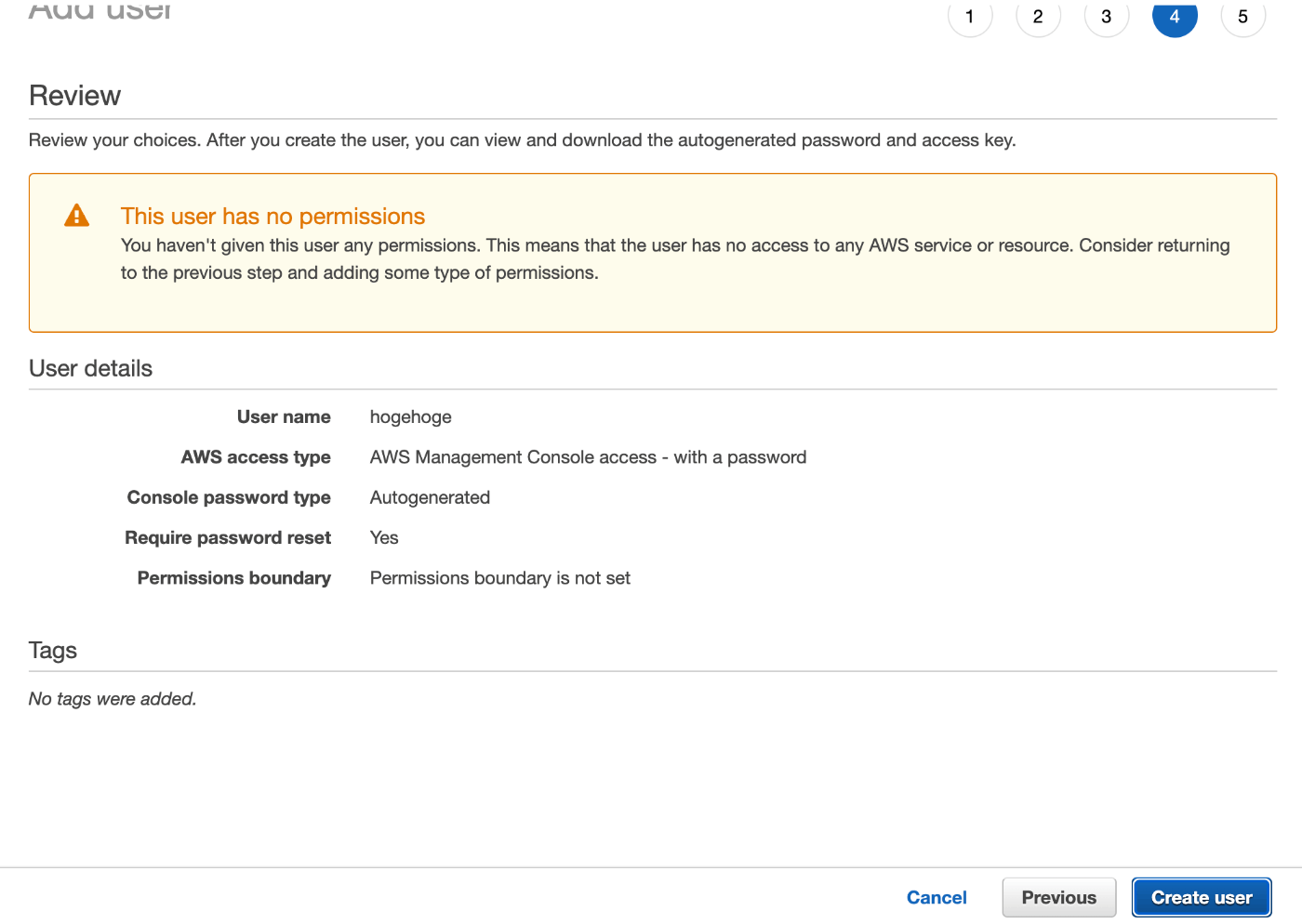Click the 'No tags were added.' message

point(113,699)
